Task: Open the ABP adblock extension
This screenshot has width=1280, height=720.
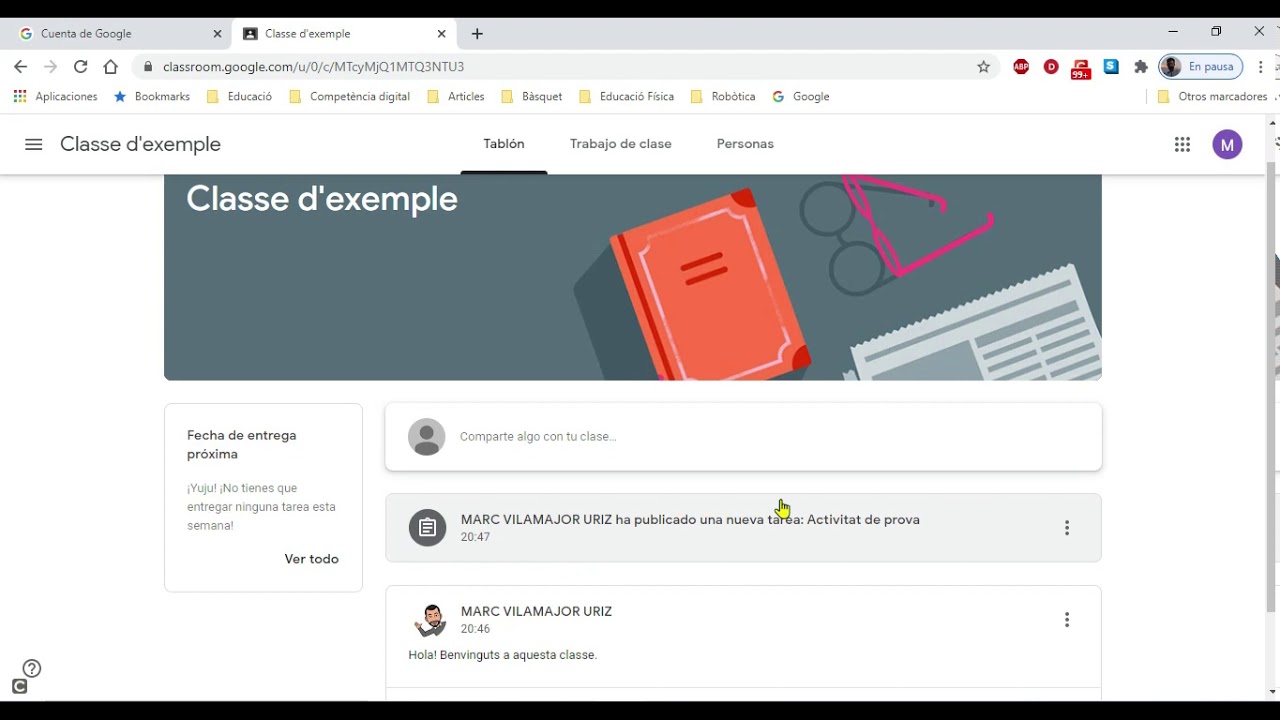Action: point(1021,67)
